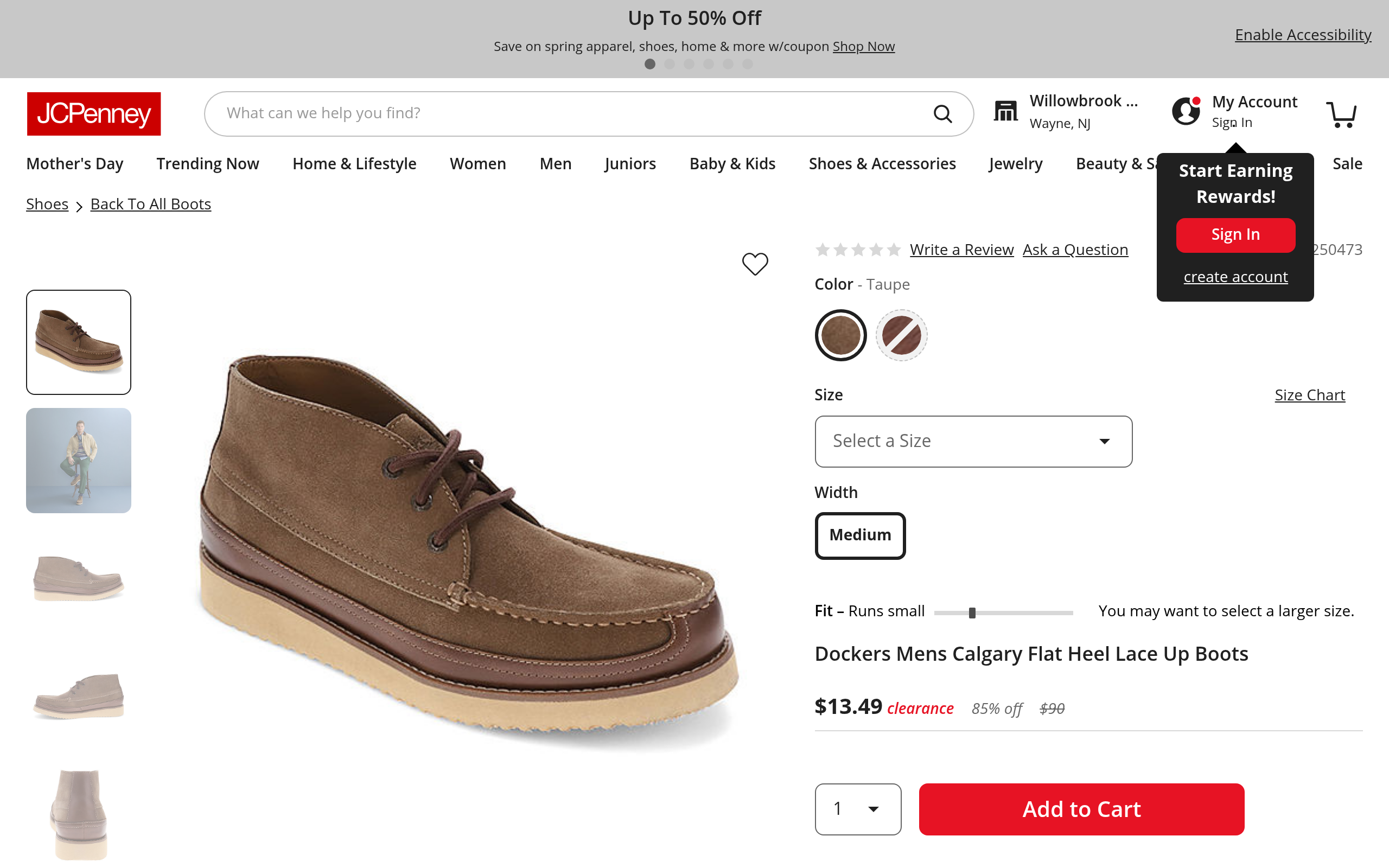Select the Medium width option

tap(860, 535)
